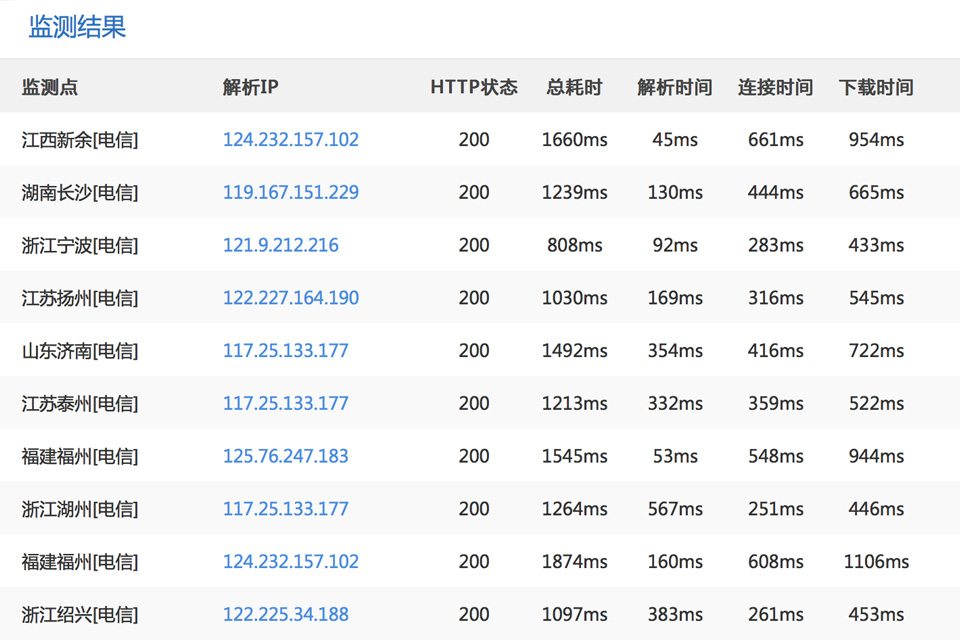Screen dimensions: 960x640
Task: Click the 下载时间 column header
Action: click(x=876, y=87)
